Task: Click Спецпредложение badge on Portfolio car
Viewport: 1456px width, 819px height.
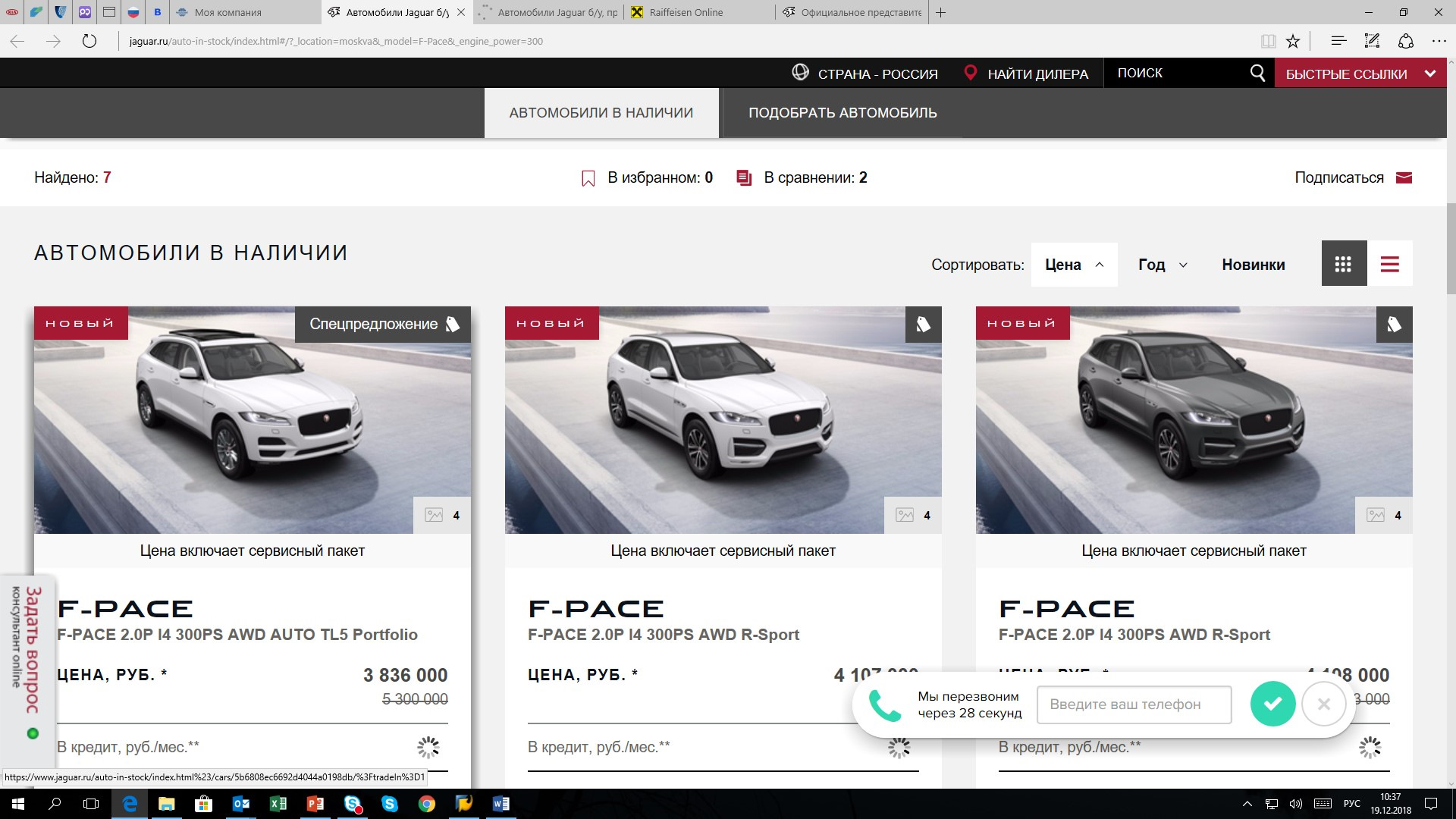Action: [383, 325]
